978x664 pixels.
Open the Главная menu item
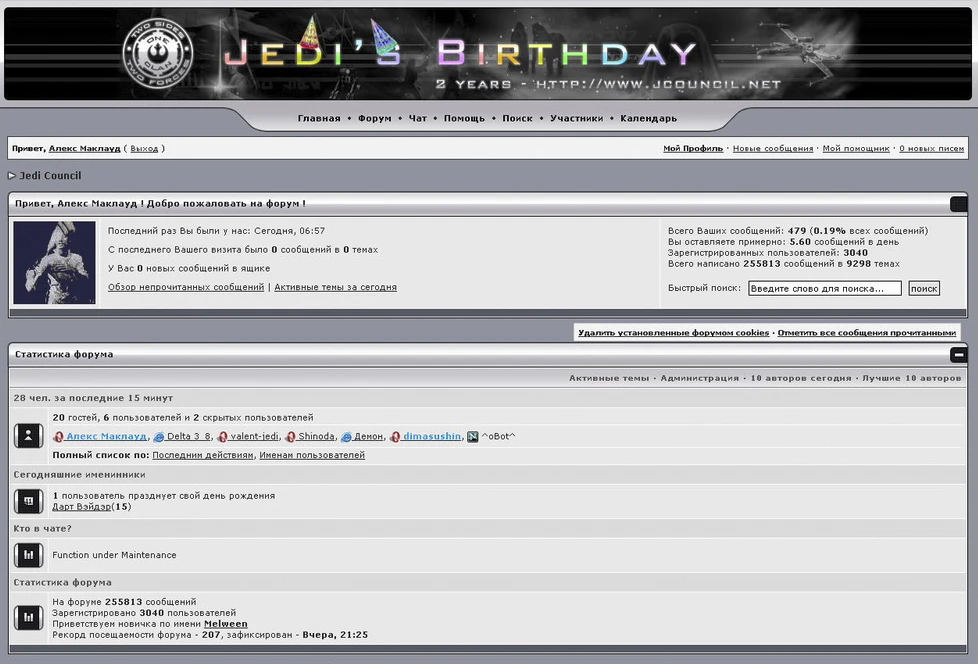pyautogui.click(x=319, y=118)
